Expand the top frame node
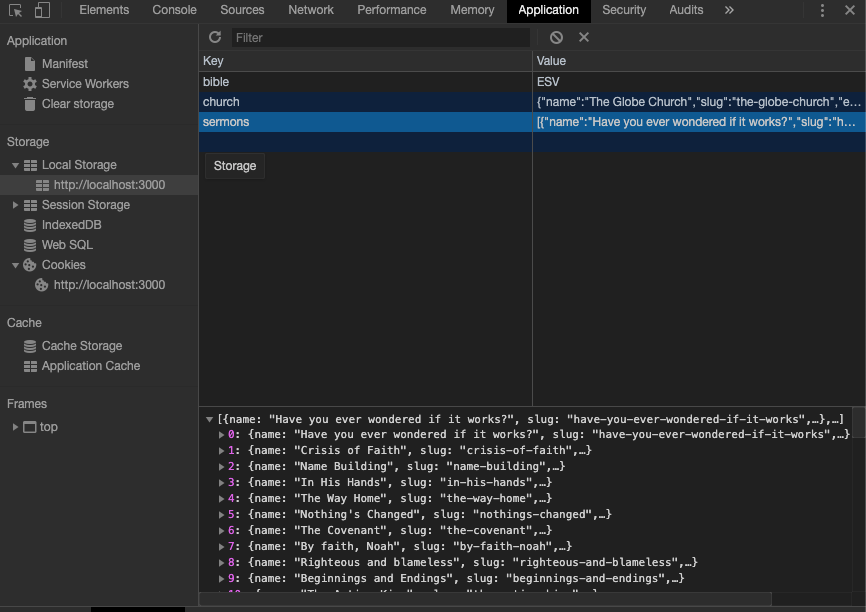This screenshot has height=612, width=866. click(15, 427)
